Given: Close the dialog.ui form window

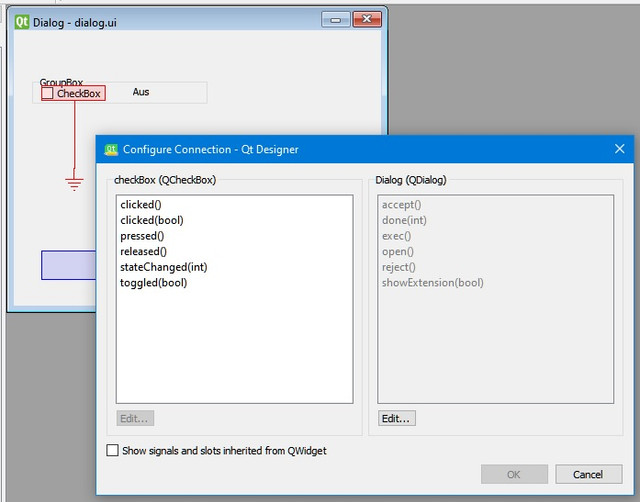Looking at the screenshot, I should 367,19.
